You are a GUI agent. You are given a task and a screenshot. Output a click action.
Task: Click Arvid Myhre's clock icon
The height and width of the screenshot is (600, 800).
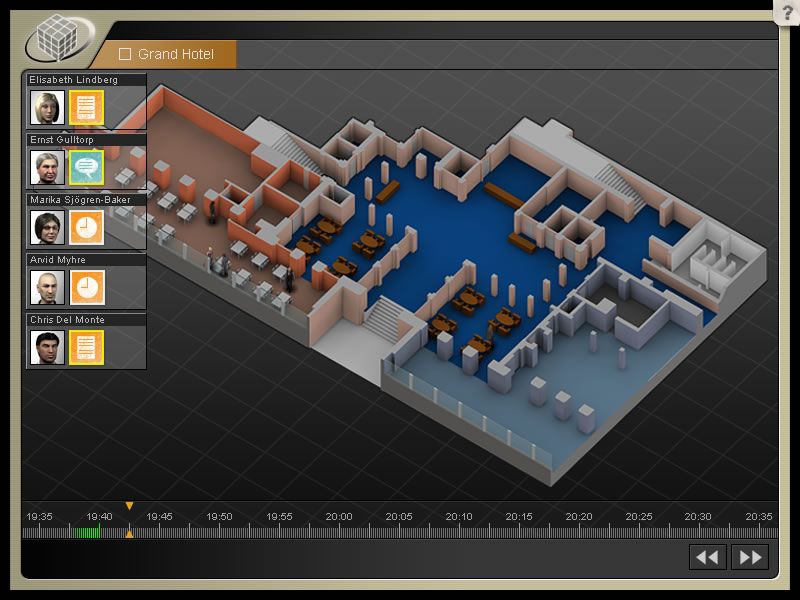(x=87, y=287)
